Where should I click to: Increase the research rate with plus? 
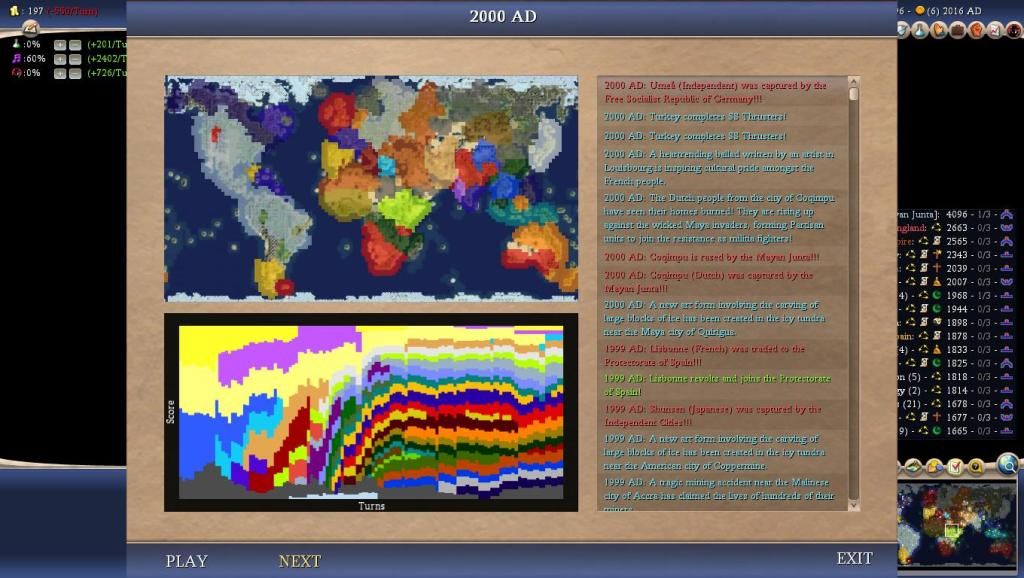(x=60, y=44)
